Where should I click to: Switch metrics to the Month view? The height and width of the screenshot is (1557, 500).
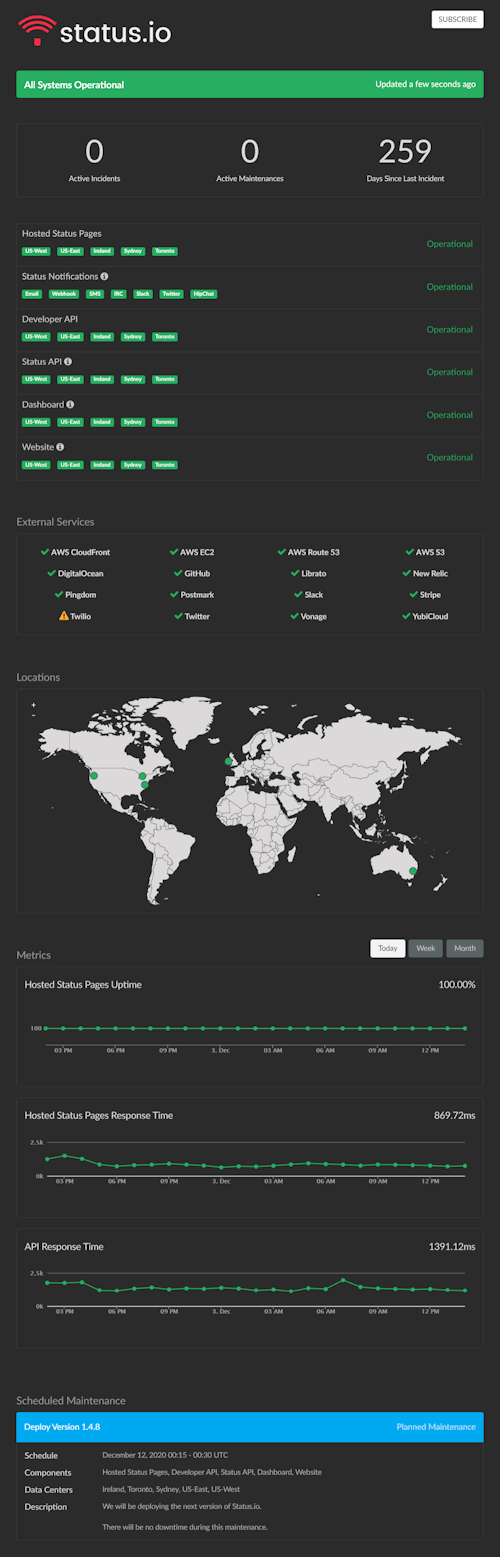(465, 948)
